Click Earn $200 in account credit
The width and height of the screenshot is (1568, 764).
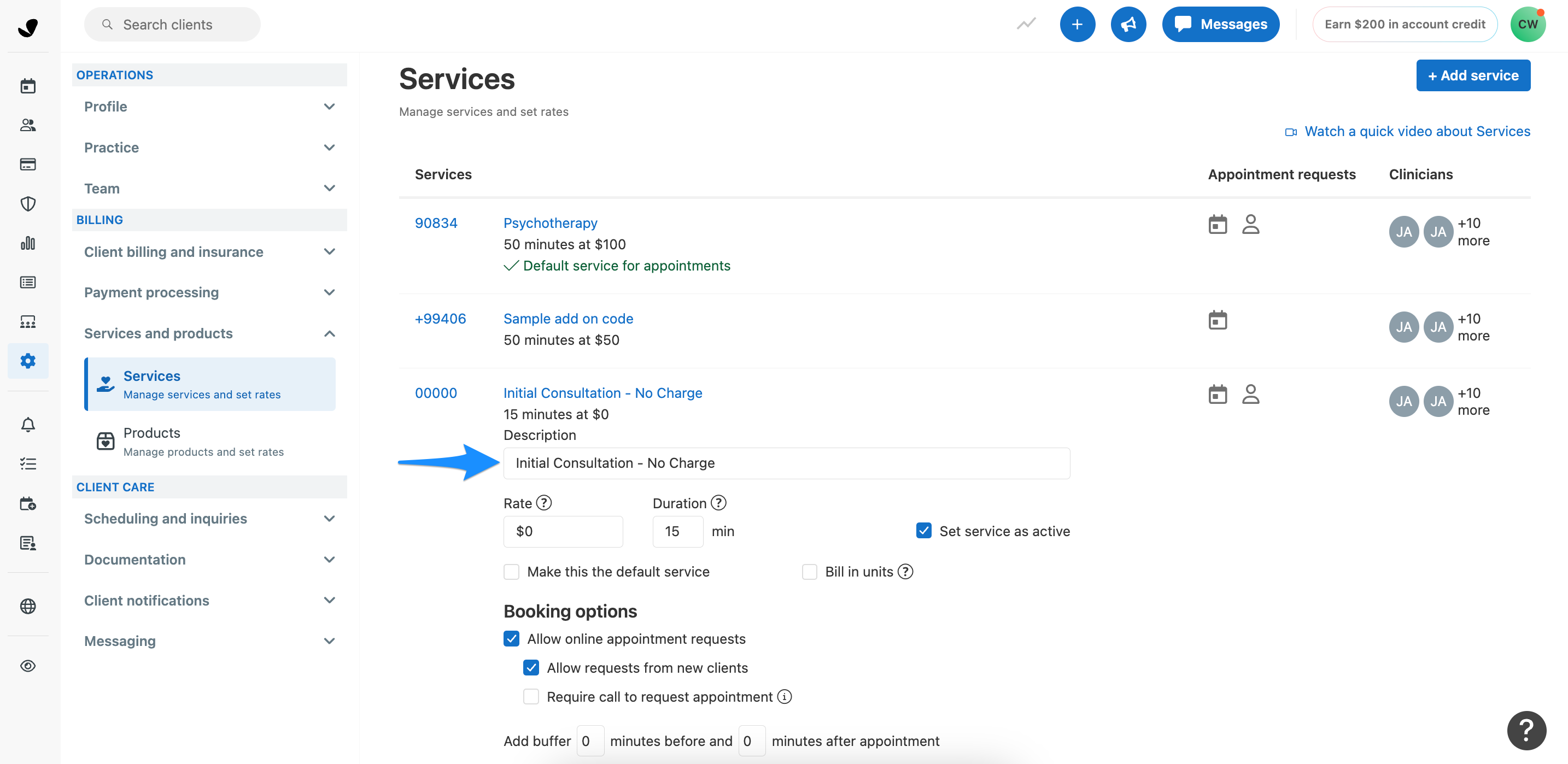click(1405, 25)
